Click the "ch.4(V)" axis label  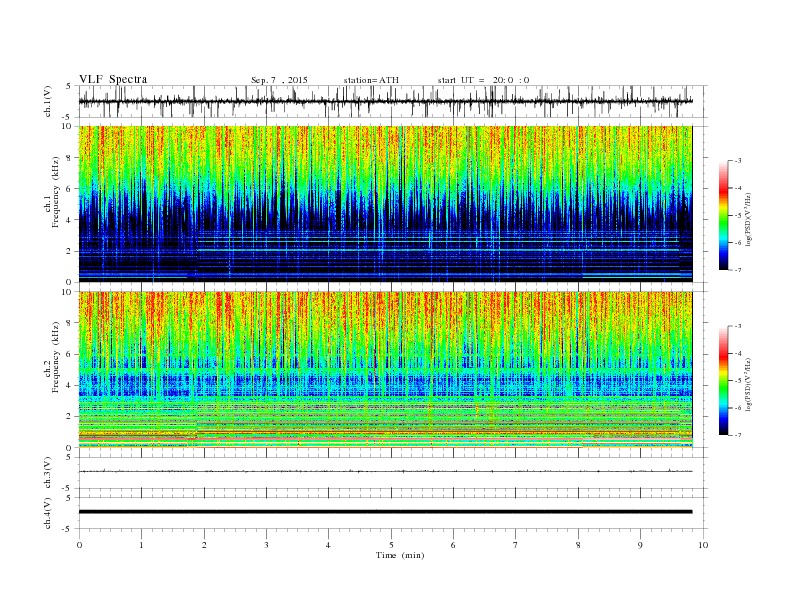tap(48, 513)
